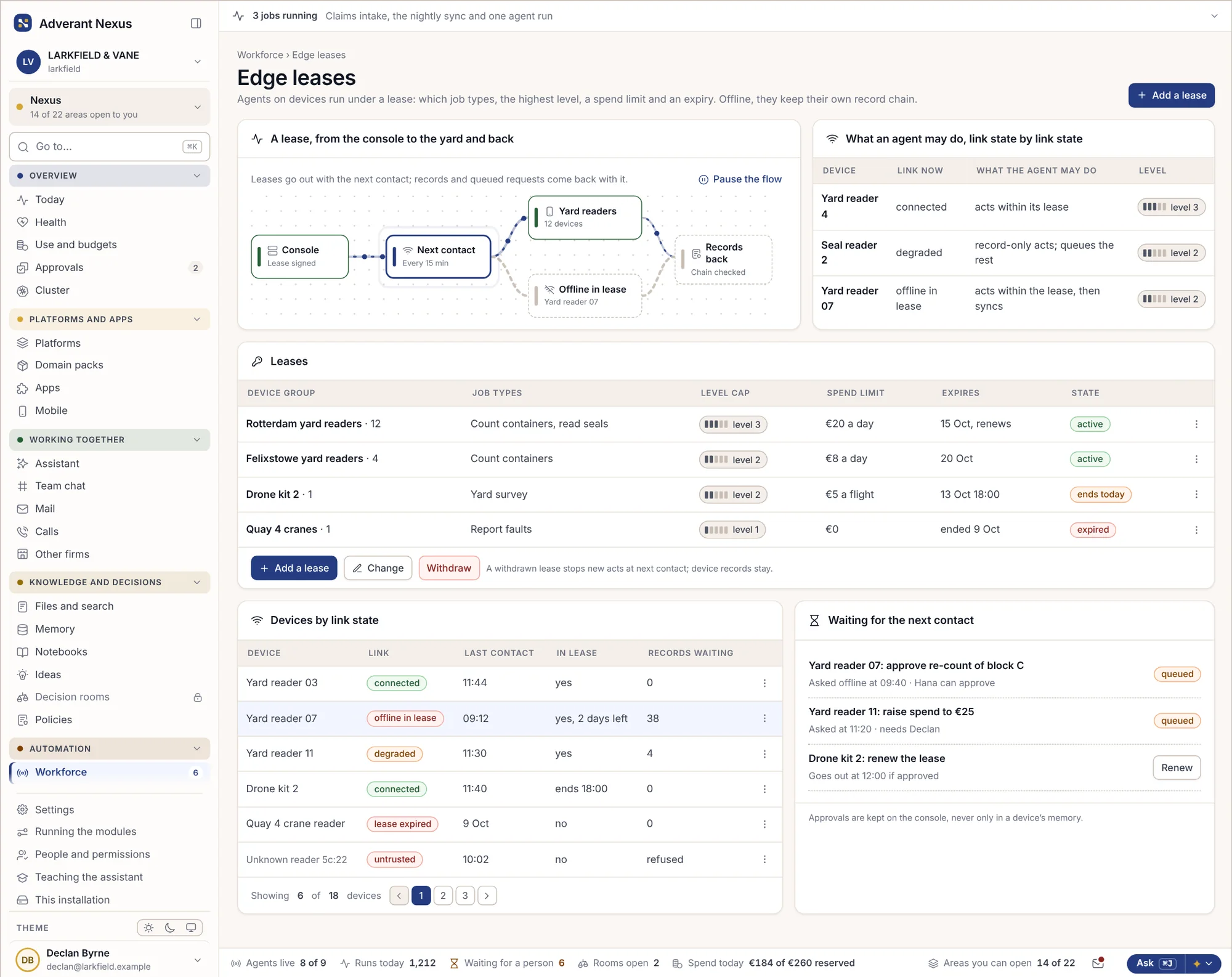Select the Yard readers flow node
This screenshot has height=977, width=1232.
pyautogui.click(x=585, y=217)
